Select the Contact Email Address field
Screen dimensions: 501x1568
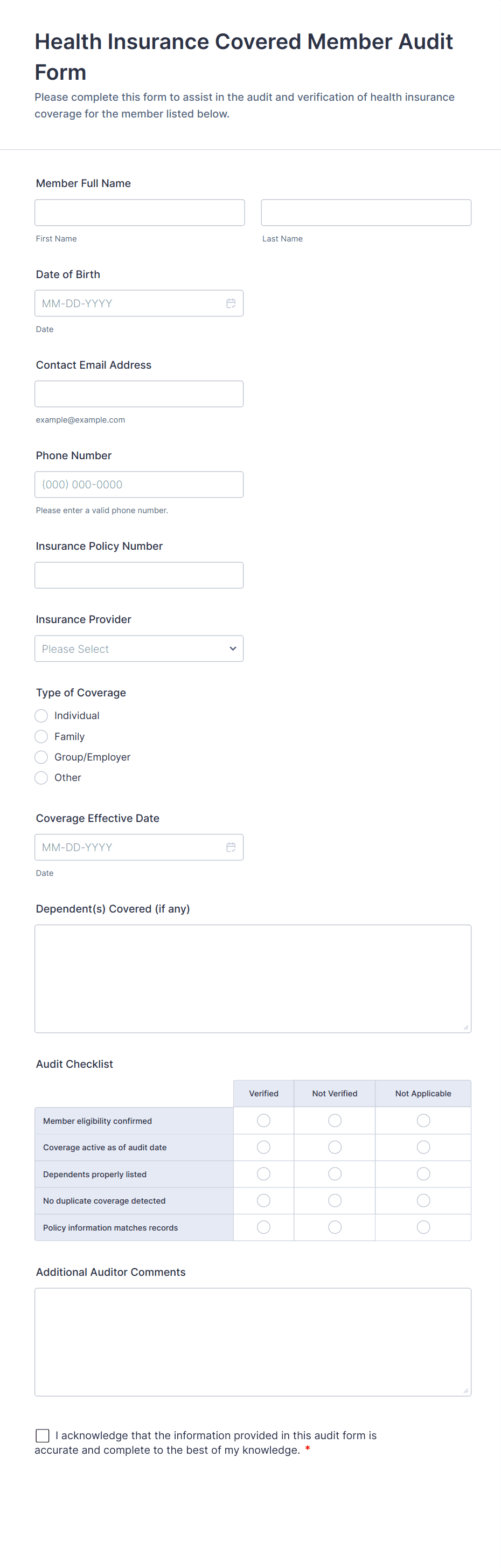click(139, 394)
